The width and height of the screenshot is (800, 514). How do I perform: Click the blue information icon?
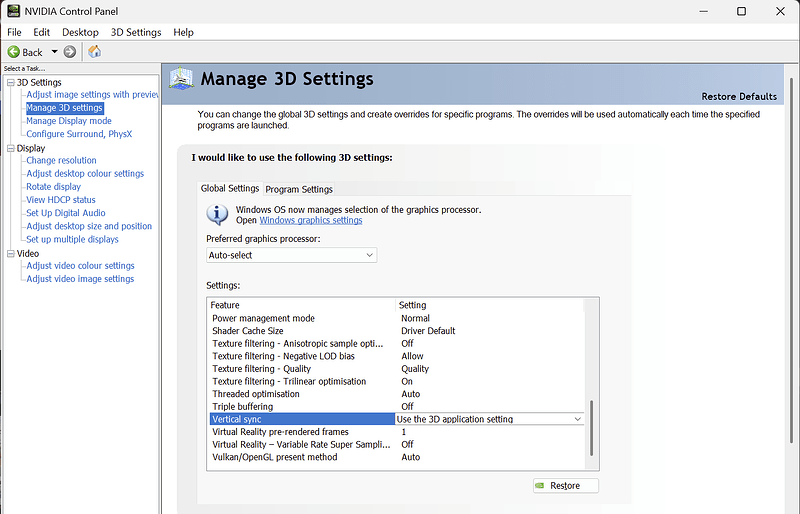[217, 215]
